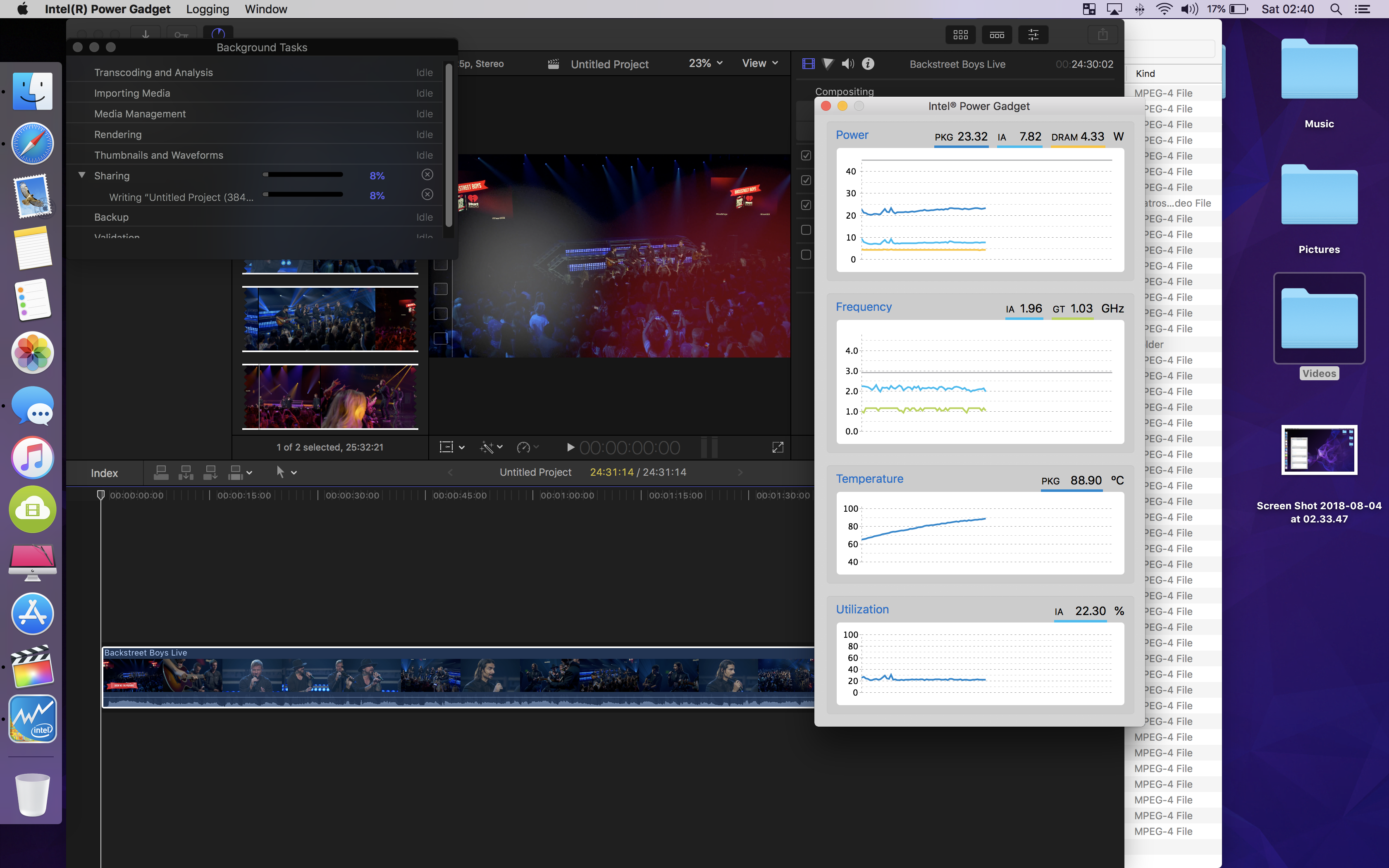This screenshot has height=868, width=1389.
Task: Click the Index button in timeline
Action: 105,473
